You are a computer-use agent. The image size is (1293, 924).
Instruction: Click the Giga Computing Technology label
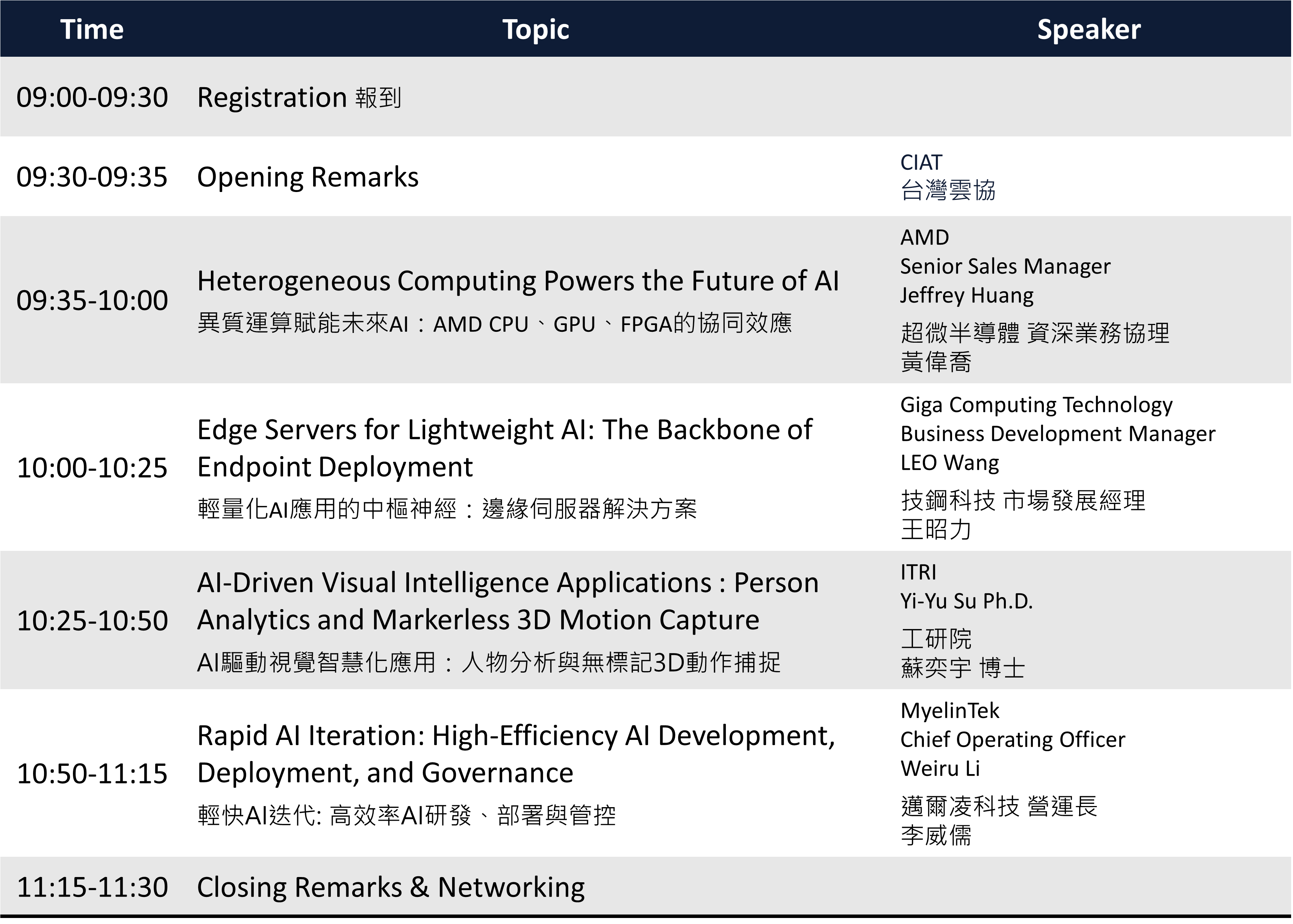click(x=1036, y=405)
